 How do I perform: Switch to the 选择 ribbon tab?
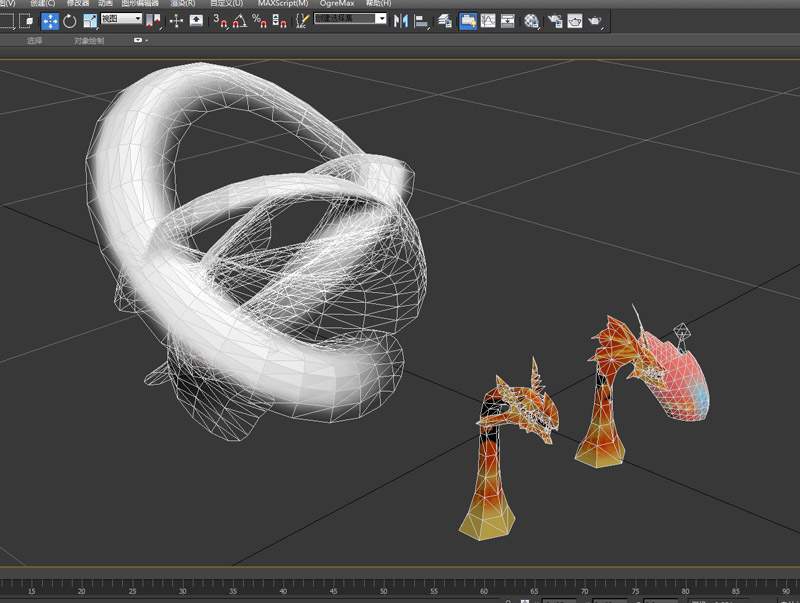coord(35,41)
